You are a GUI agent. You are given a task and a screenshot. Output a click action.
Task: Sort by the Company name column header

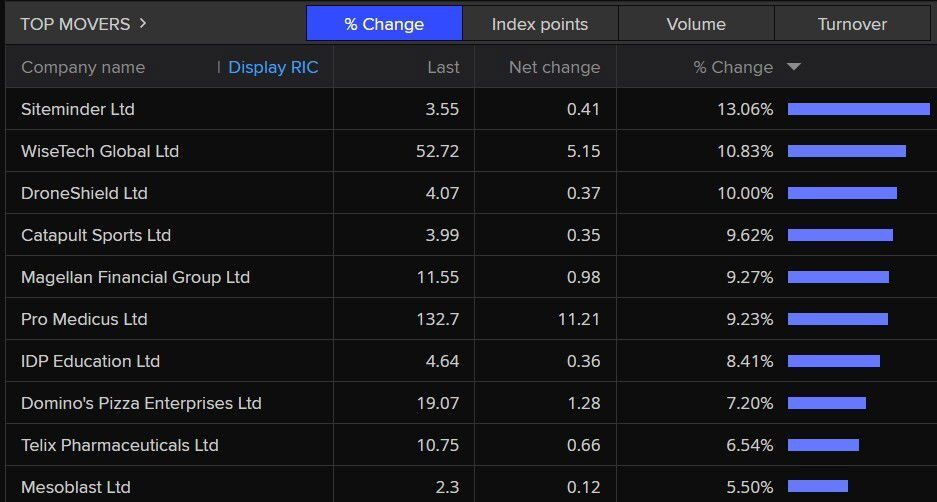tap(83, 67)
